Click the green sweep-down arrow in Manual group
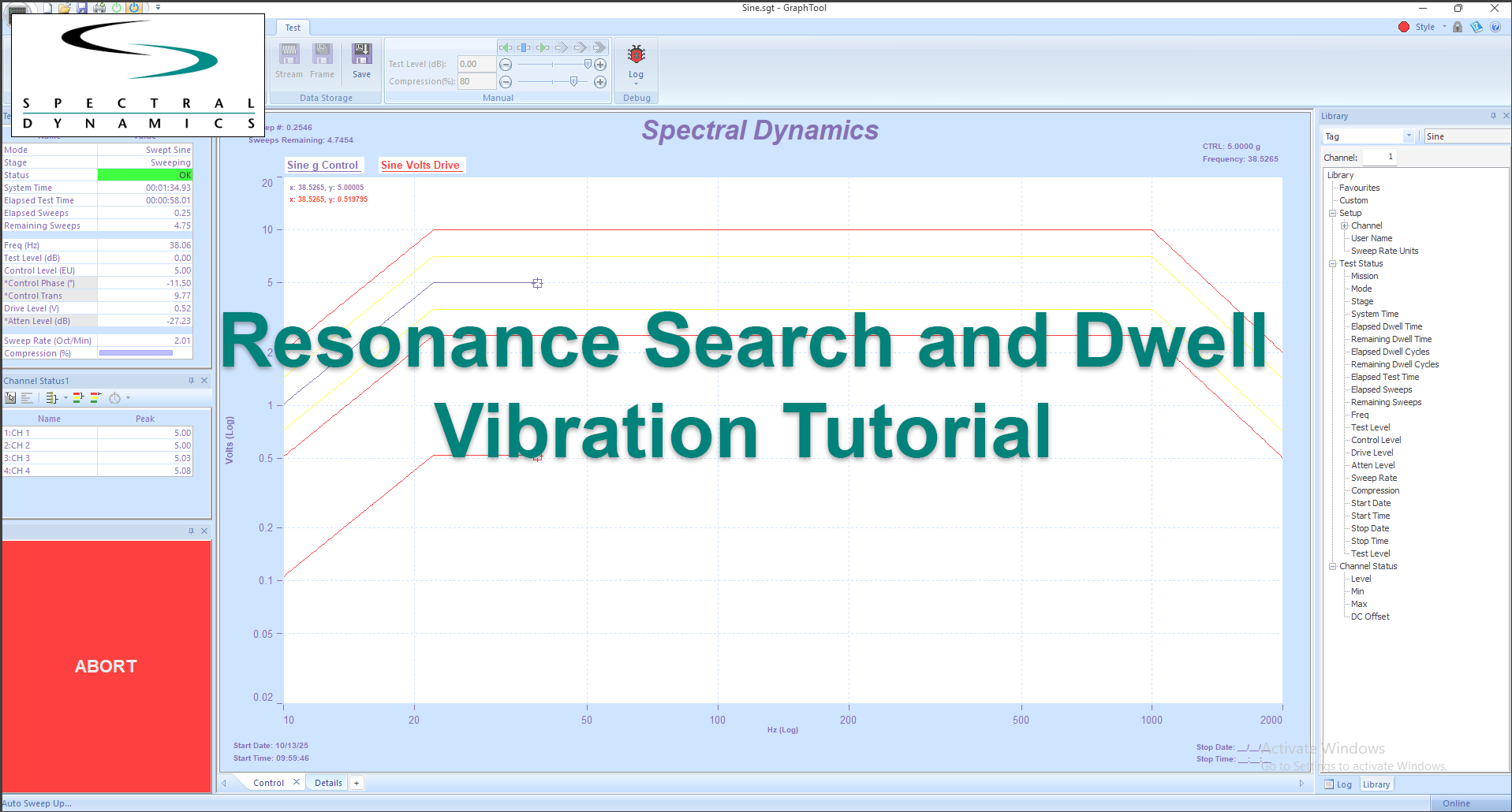This screenshot has height=812, width=1512. point(506,47)
